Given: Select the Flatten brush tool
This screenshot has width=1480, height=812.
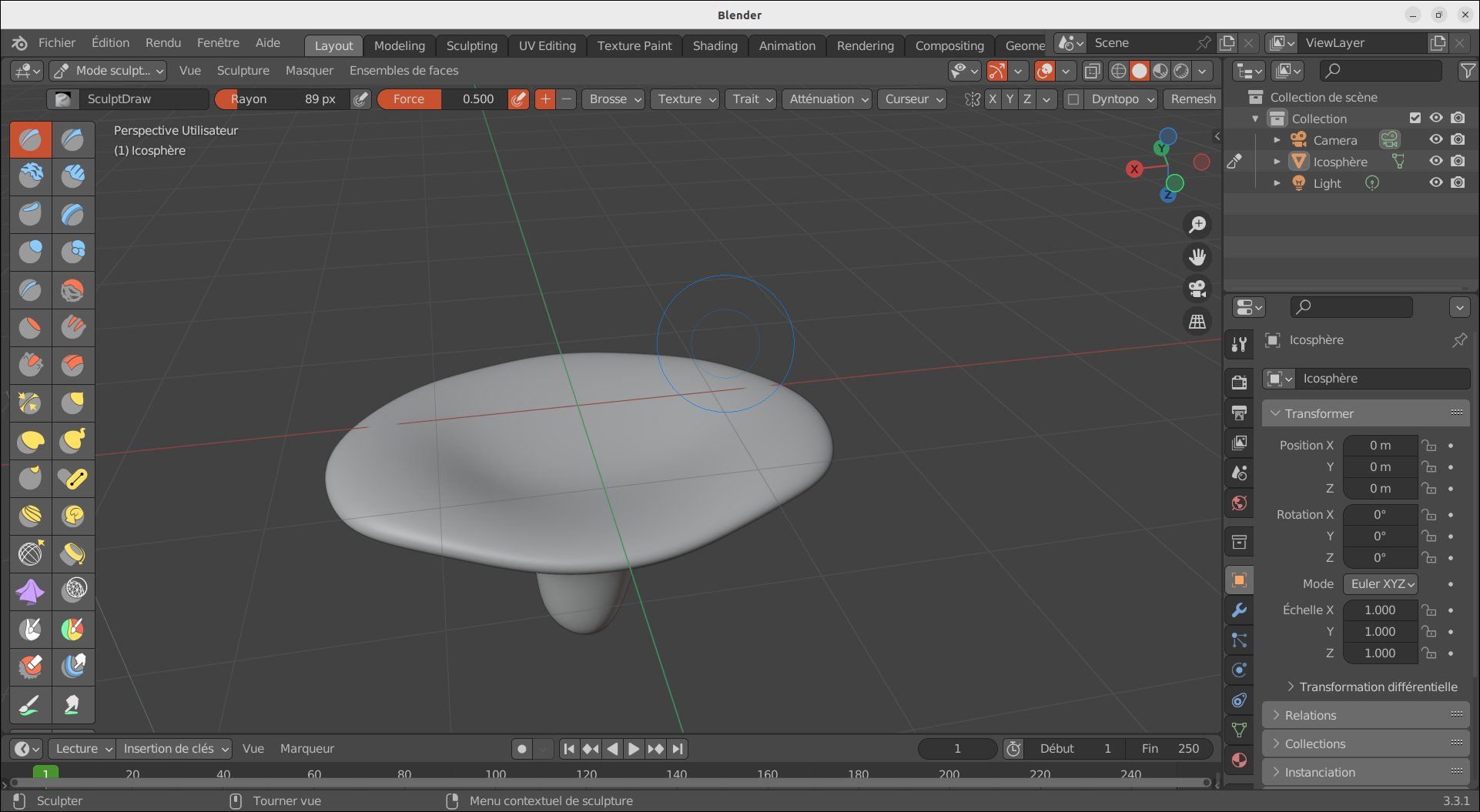Looking at the screenshot, I should [31, 327].
